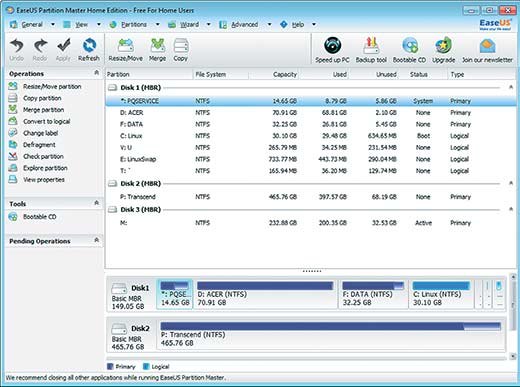Sort by the Type column header
The width and height of the screenshot is (520, 387).
(x=482, y=74)
